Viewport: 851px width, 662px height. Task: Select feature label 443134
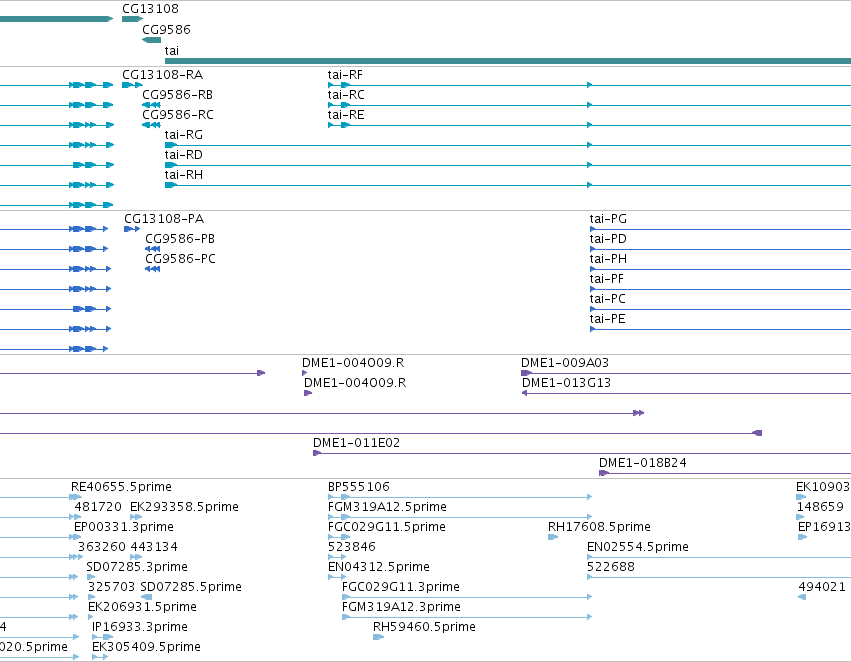click(154, 548)
